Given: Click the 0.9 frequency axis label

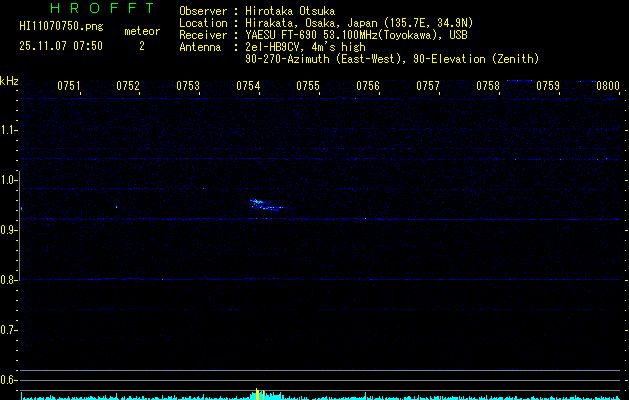Looking at the screenshot, I should 9,230.
